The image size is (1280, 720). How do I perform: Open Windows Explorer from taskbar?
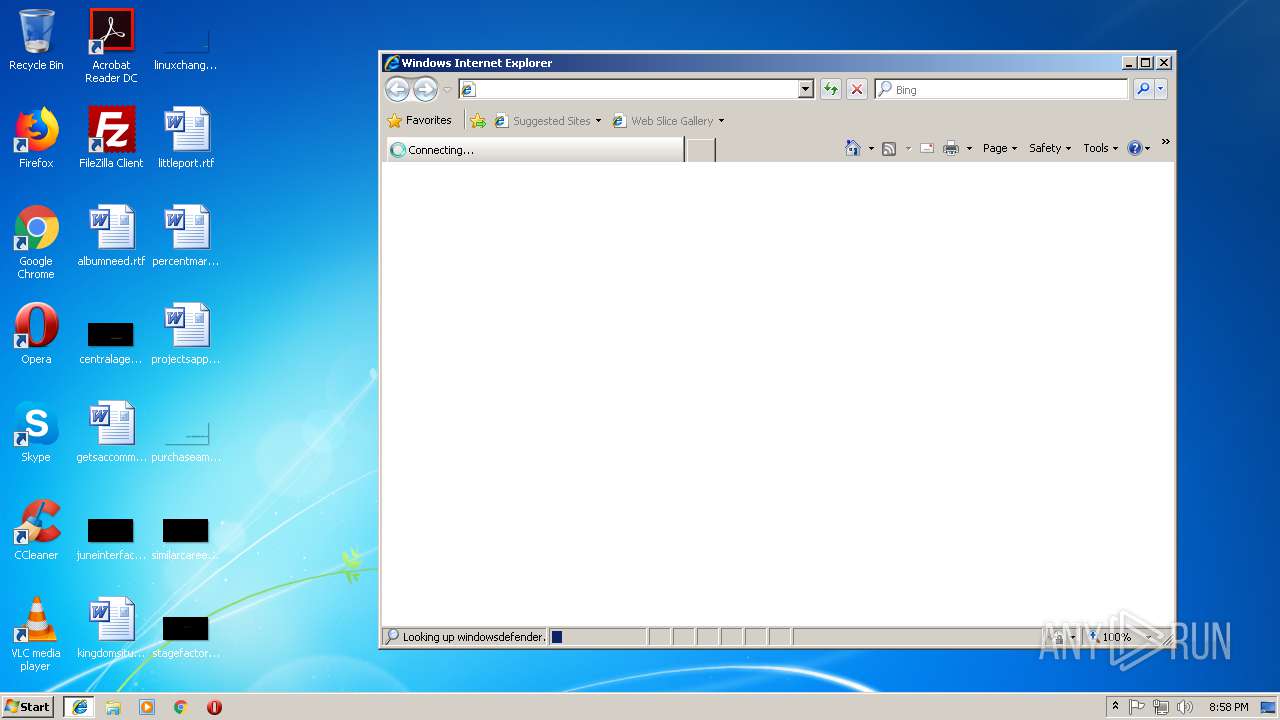click(x=113, y=707)
